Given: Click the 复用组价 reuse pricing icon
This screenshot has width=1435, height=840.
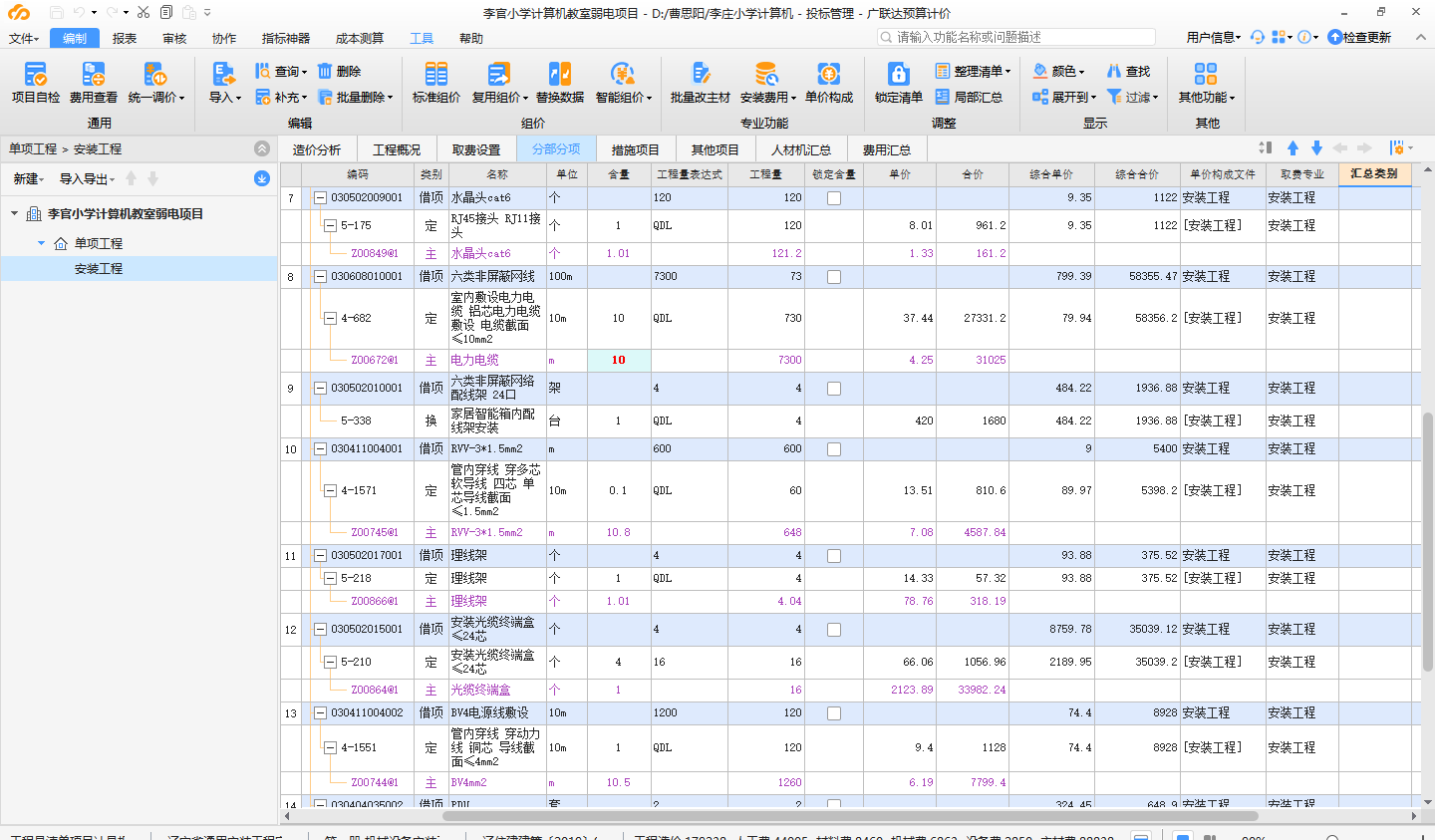Looking at the screenshot, I should pyautogui.click(x=498, y=74).
